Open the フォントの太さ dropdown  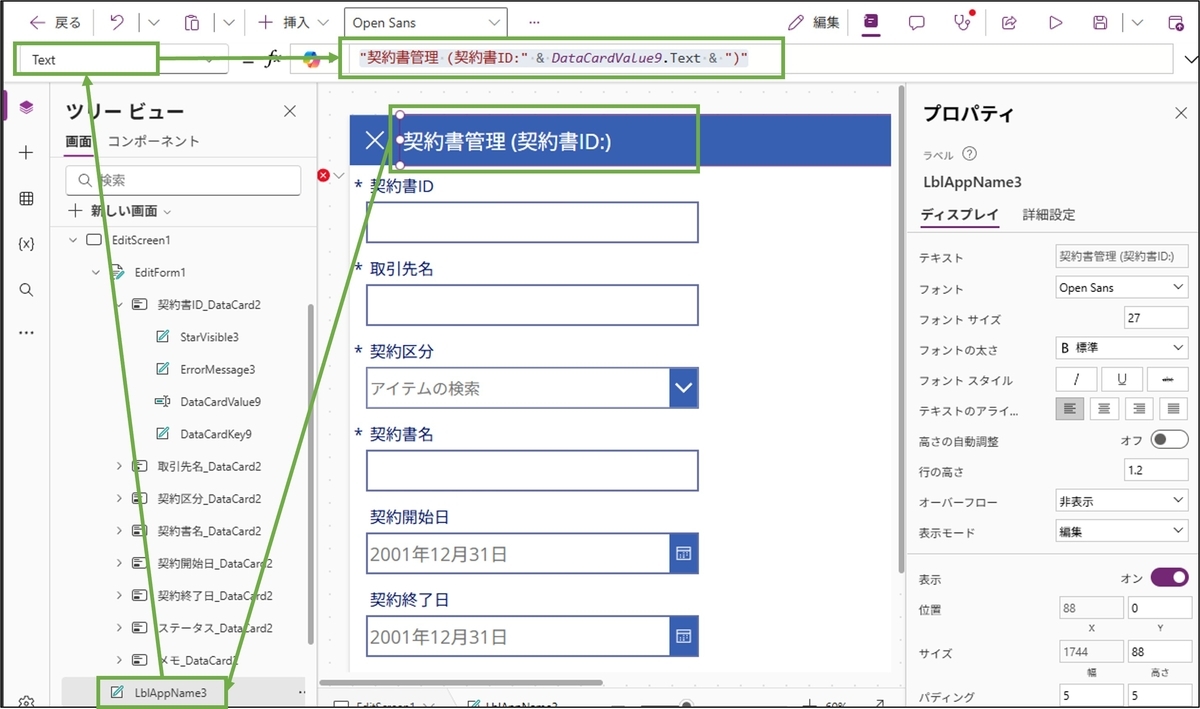click(x=1122, y=349)
